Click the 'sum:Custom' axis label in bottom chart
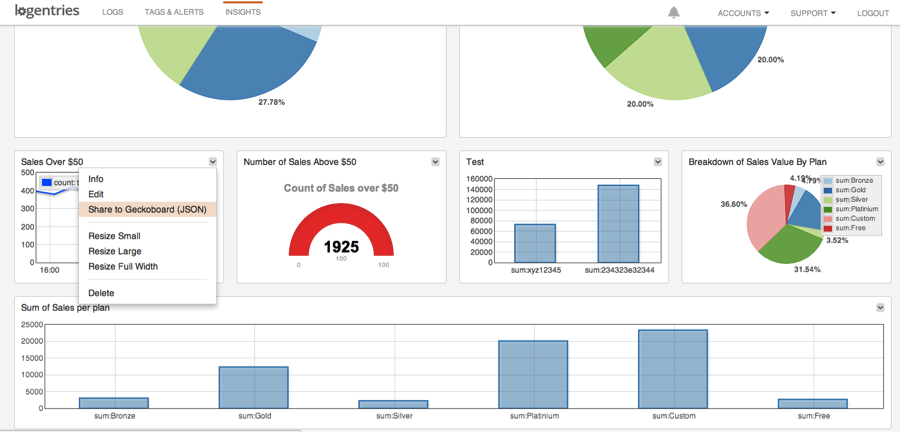 pyautogui.click(x=673, y=416)
